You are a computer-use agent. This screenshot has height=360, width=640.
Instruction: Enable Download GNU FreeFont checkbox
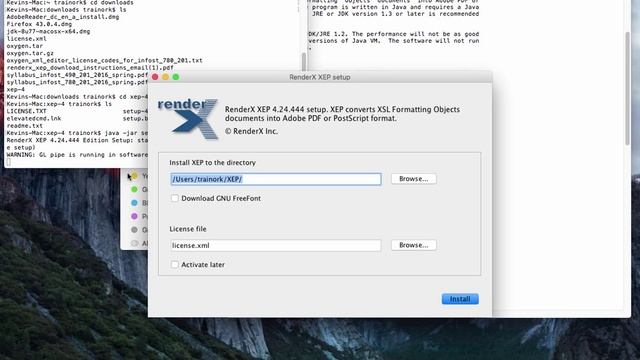(x=175, y=198)
